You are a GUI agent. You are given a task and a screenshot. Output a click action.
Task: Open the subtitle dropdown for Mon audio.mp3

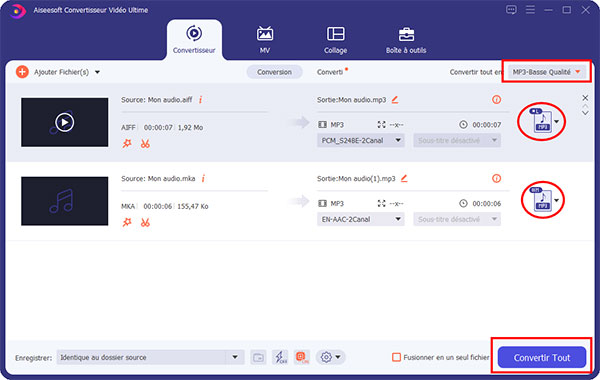tap(457, 140)
